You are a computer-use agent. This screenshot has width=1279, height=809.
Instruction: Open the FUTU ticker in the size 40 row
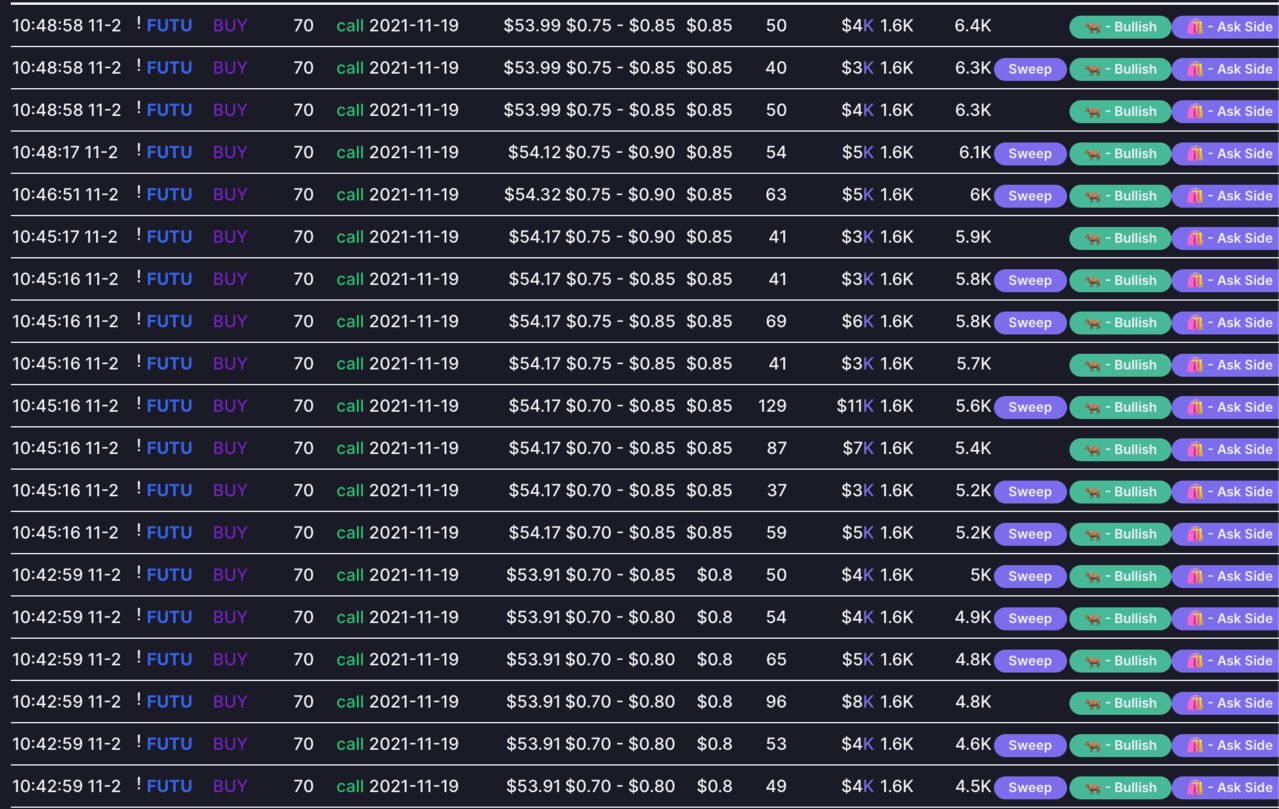[169, 68]
